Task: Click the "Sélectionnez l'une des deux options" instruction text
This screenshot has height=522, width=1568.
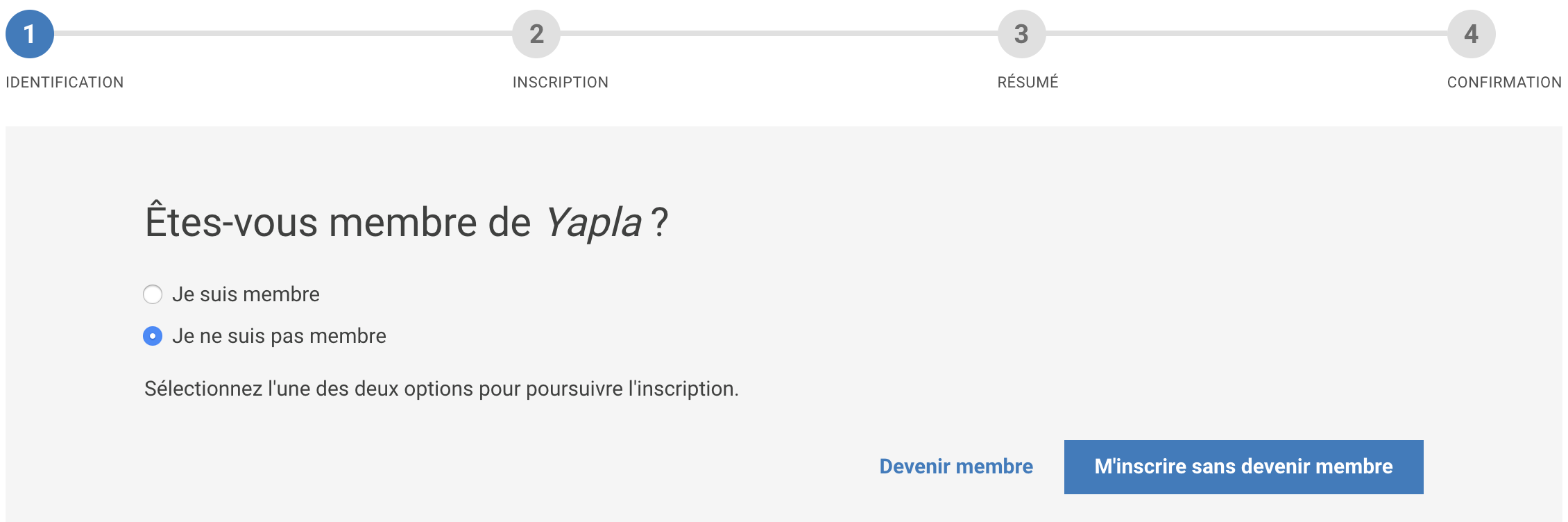Action: [x=441, y=389]
